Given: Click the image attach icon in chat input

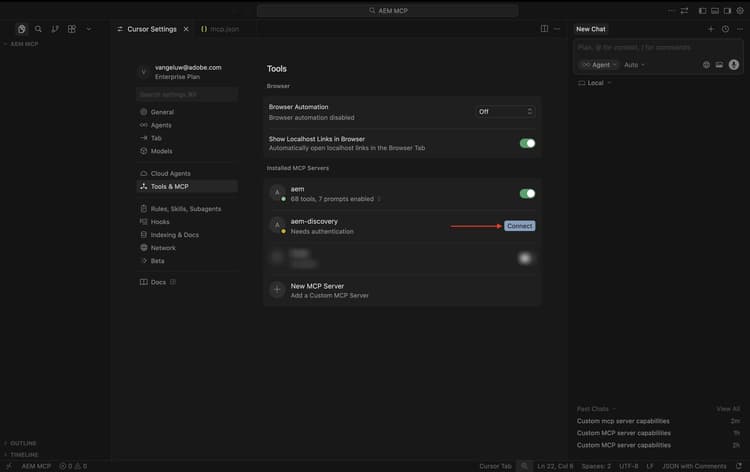Looking at the screenshot, I should [719, 65].
